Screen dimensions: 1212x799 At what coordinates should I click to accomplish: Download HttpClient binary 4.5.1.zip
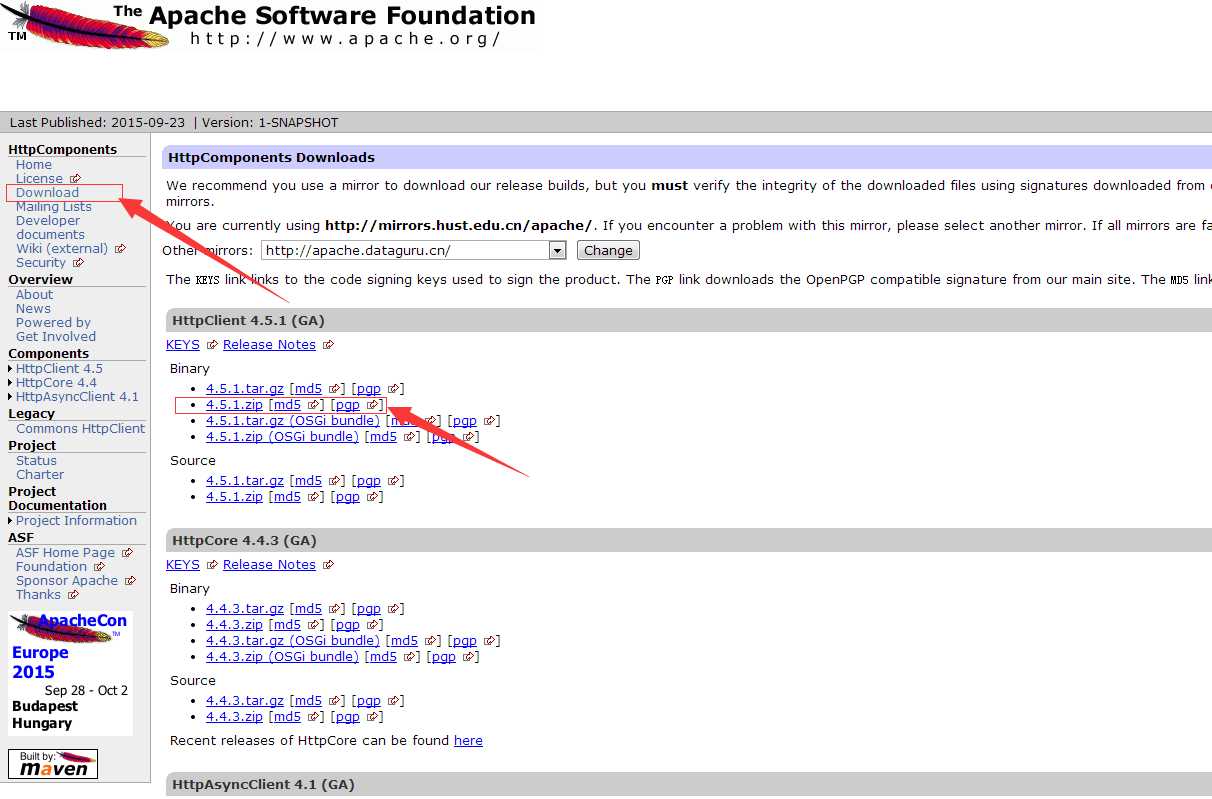[x=234, y=405]
